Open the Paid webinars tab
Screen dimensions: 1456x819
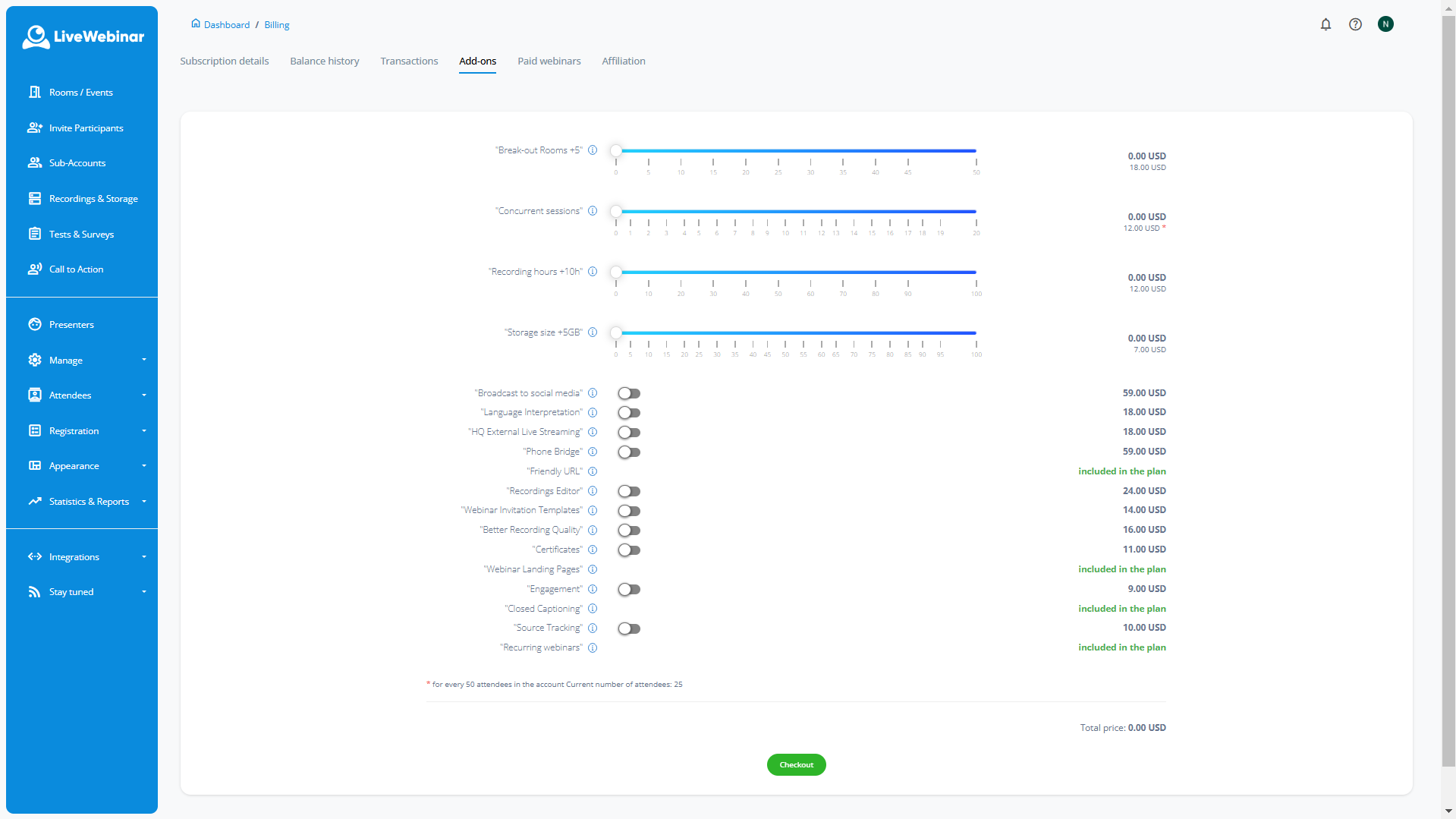549,61
